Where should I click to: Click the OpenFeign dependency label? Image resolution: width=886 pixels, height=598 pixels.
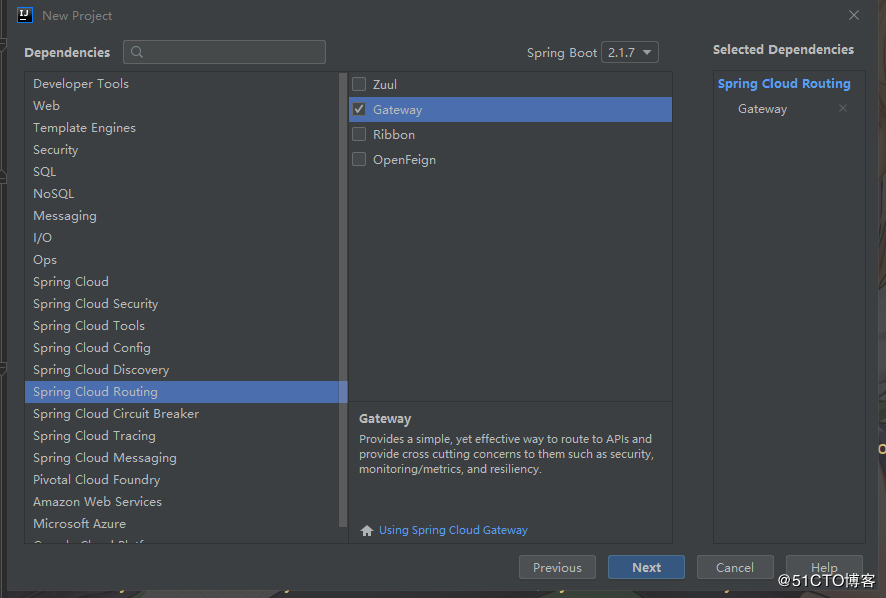[405, 159]
